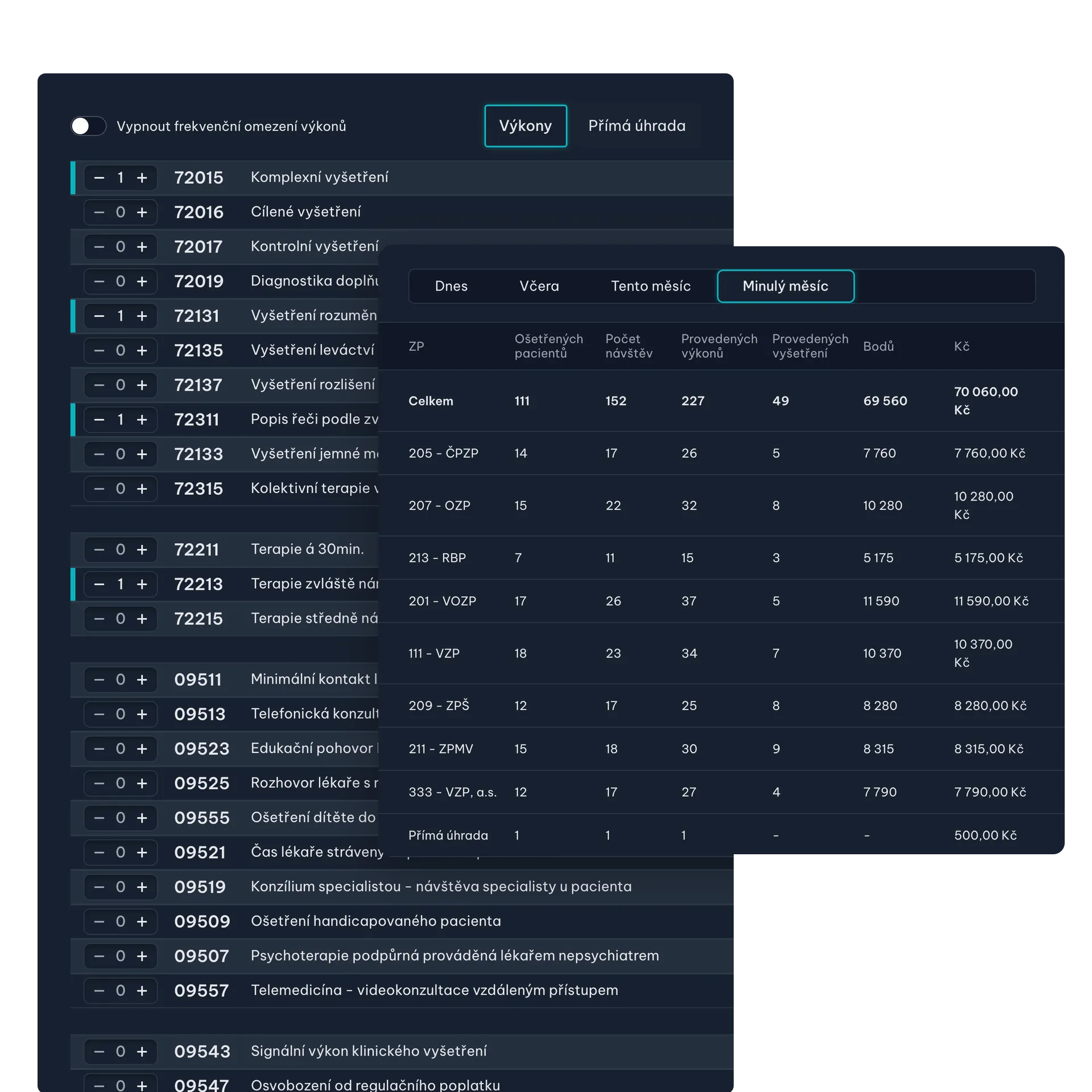Screen dimensions: 1092x1092
Task: Click plus for 09523 Edukační pohovor
Action: coord(142,748)
